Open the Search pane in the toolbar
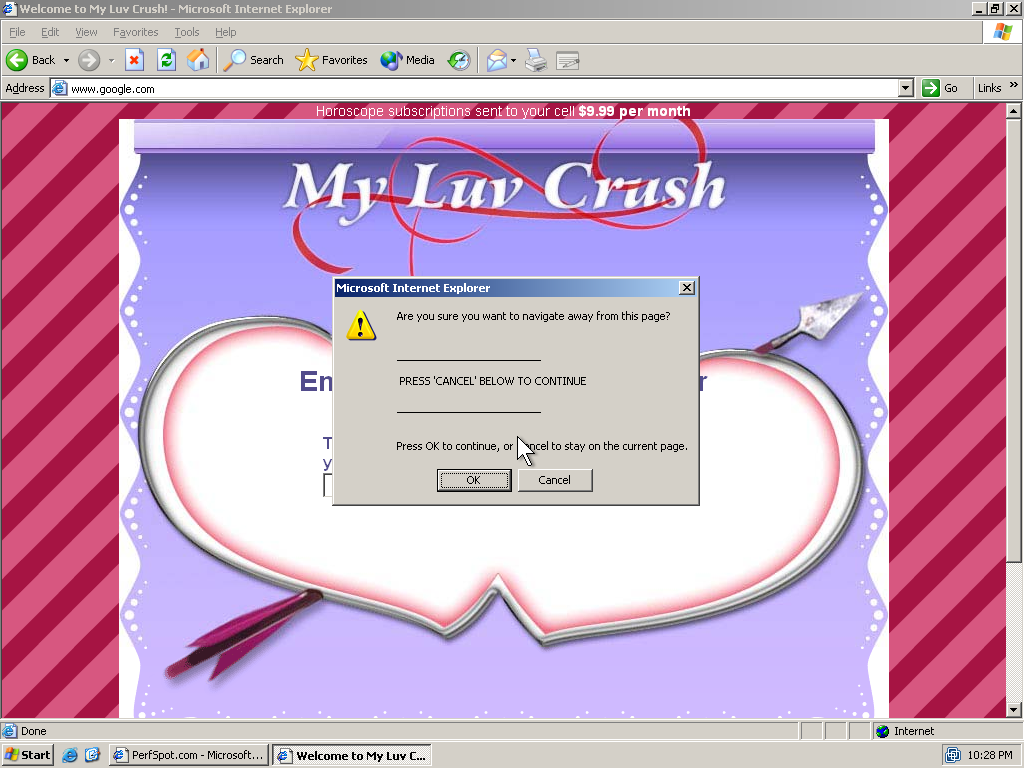The width and height of the screenshot is (1024, 768). (x=253, y=60)
